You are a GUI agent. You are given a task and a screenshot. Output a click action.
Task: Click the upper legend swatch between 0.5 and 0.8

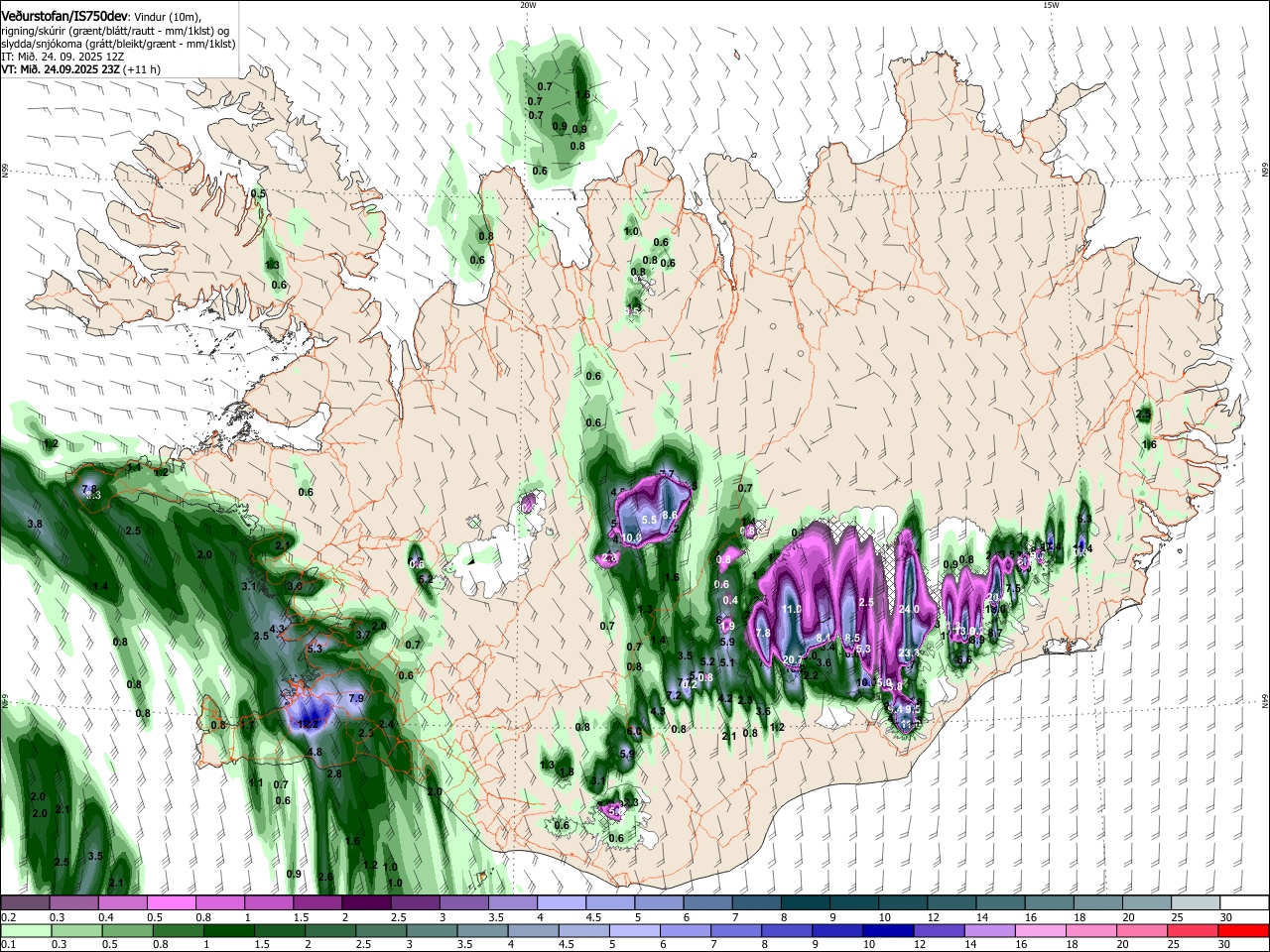[x=172, y=903]
